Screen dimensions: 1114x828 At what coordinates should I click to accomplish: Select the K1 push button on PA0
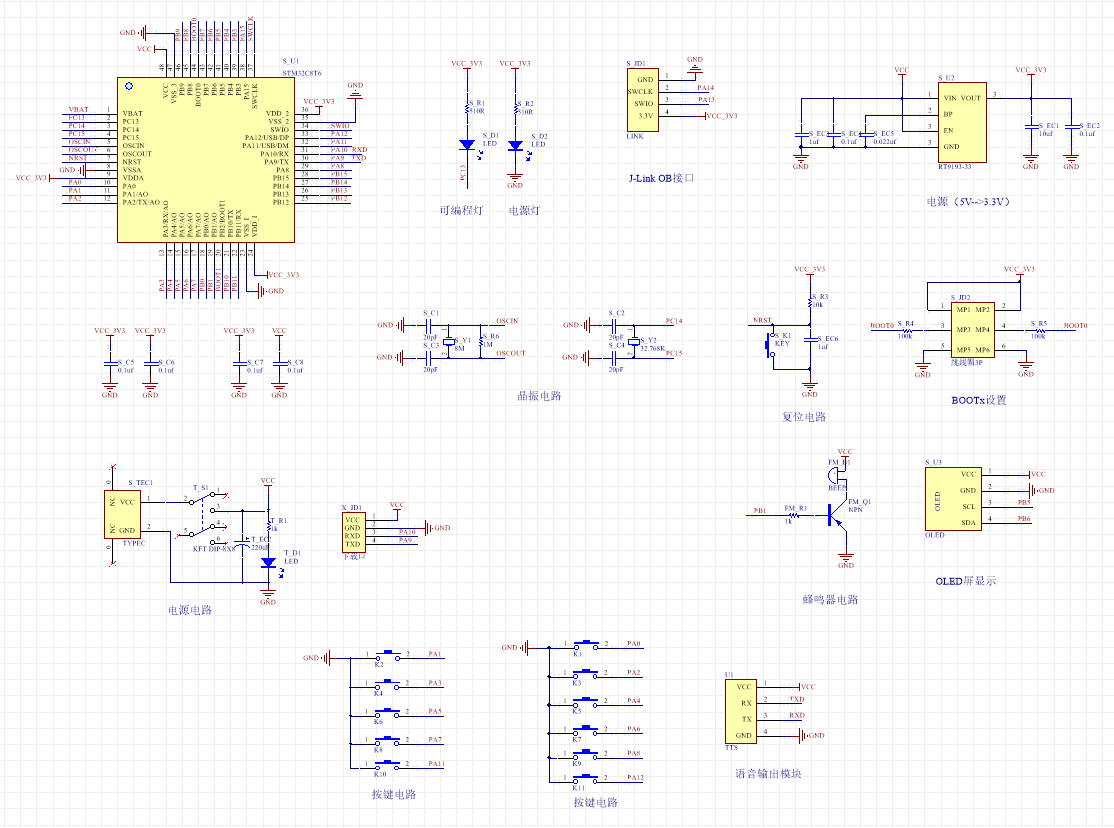coord(586,645)
